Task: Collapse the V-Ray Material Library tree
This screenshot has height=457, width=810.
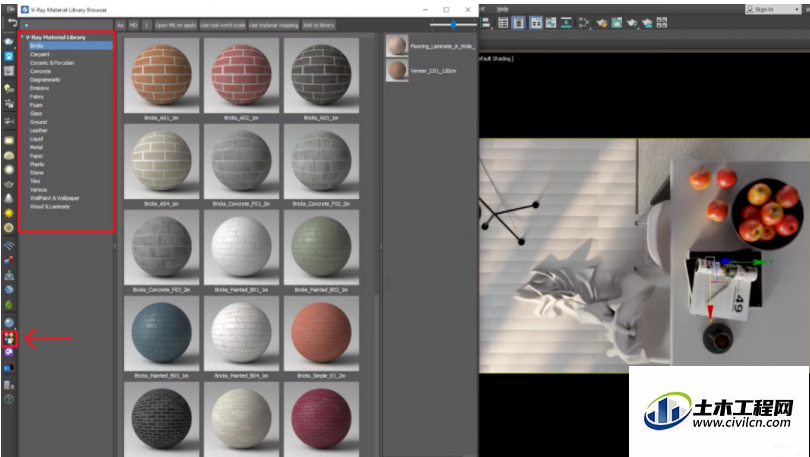Action: (22, 37)
